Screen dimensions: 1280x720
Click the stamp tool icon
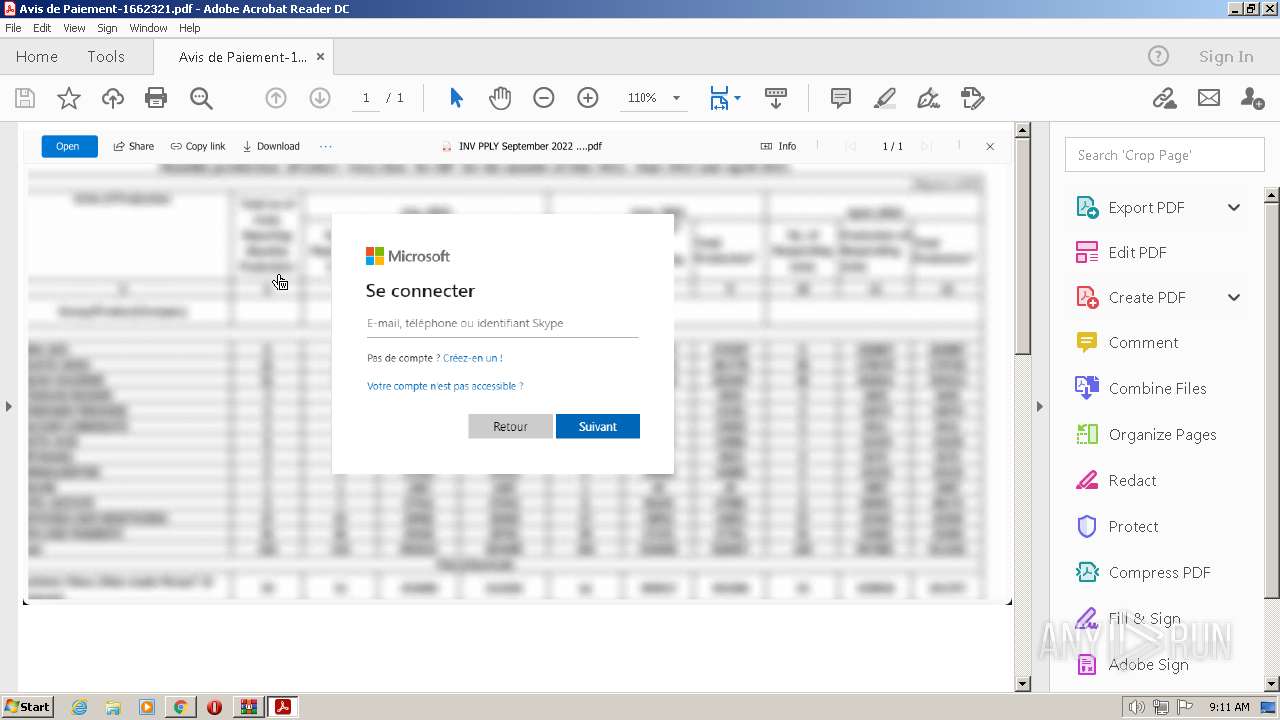click(x=972, y=98)
